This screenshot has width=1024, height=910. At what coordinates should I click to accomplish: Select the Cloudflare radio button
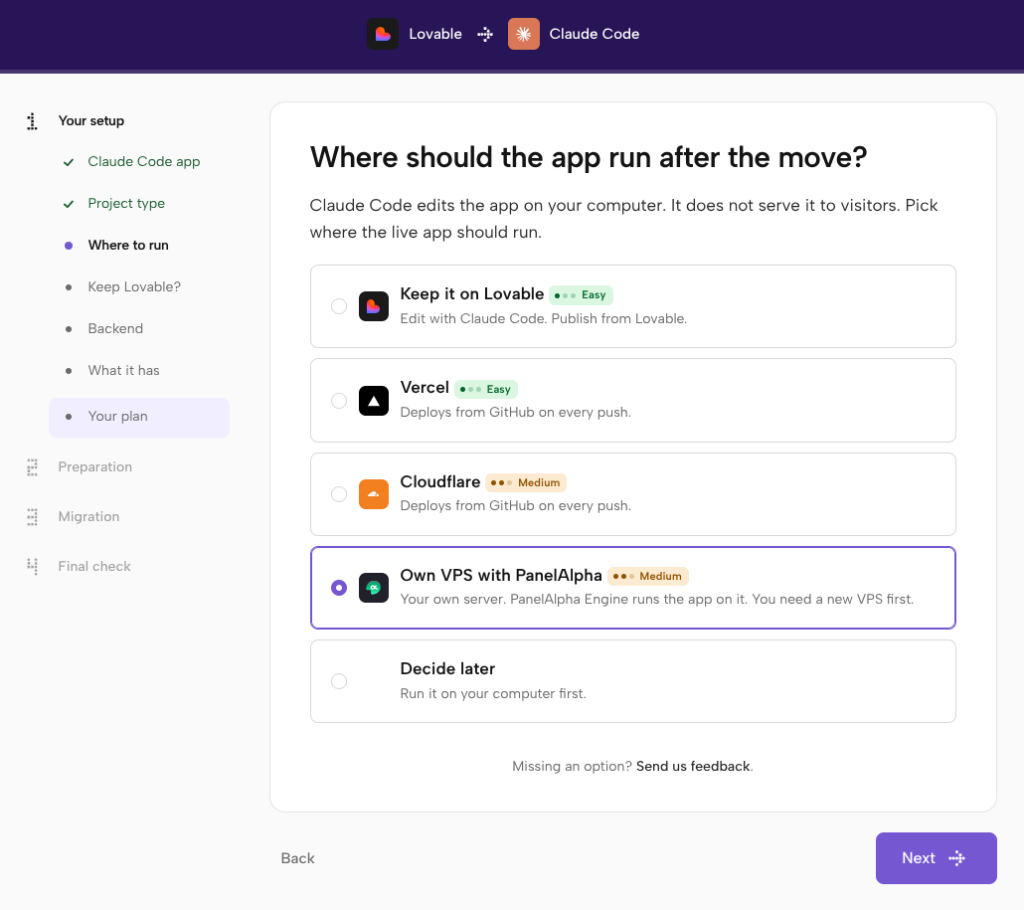[339, 494]
